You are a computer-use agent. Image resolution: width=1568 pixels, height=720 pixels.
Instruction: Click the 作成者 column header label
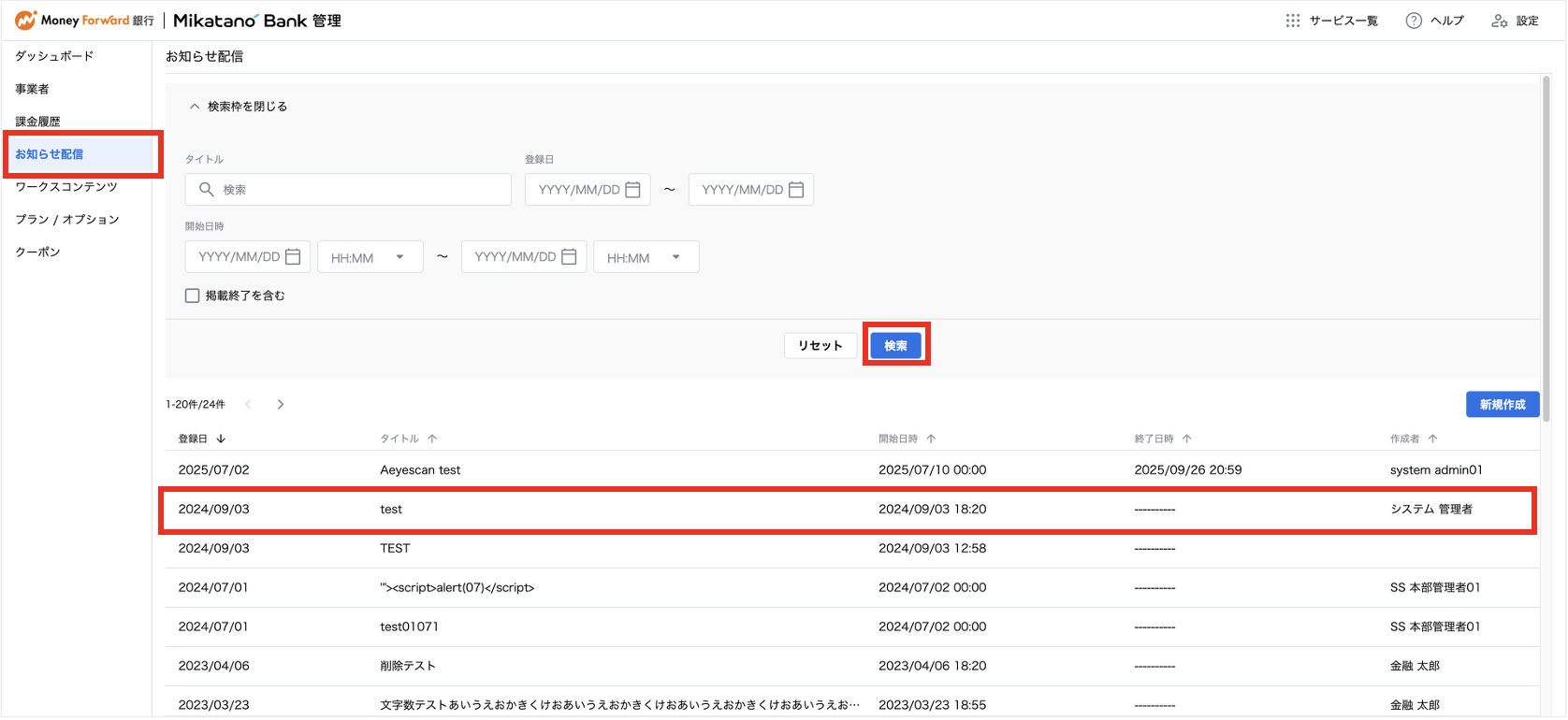click(1404, 439)
